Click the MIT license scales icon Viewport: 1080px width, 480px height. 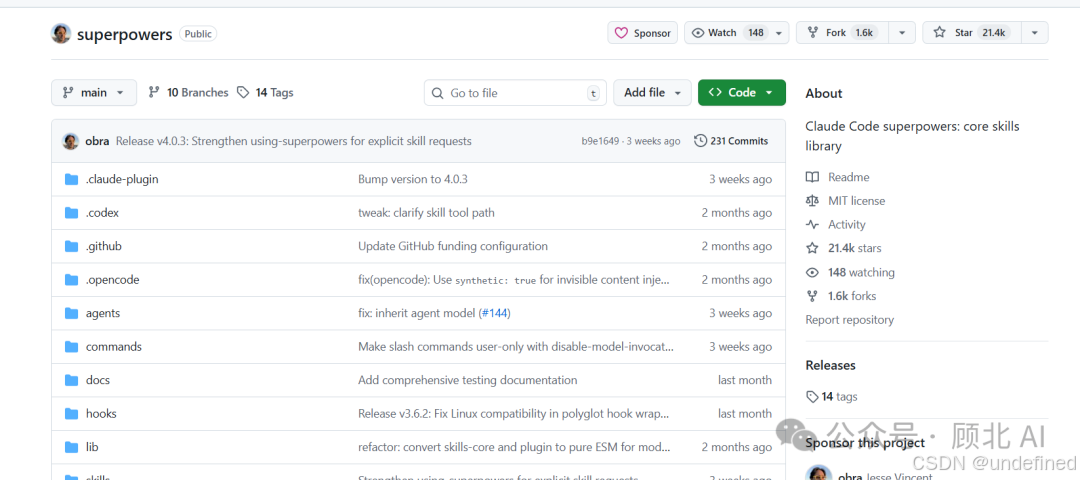813,201
